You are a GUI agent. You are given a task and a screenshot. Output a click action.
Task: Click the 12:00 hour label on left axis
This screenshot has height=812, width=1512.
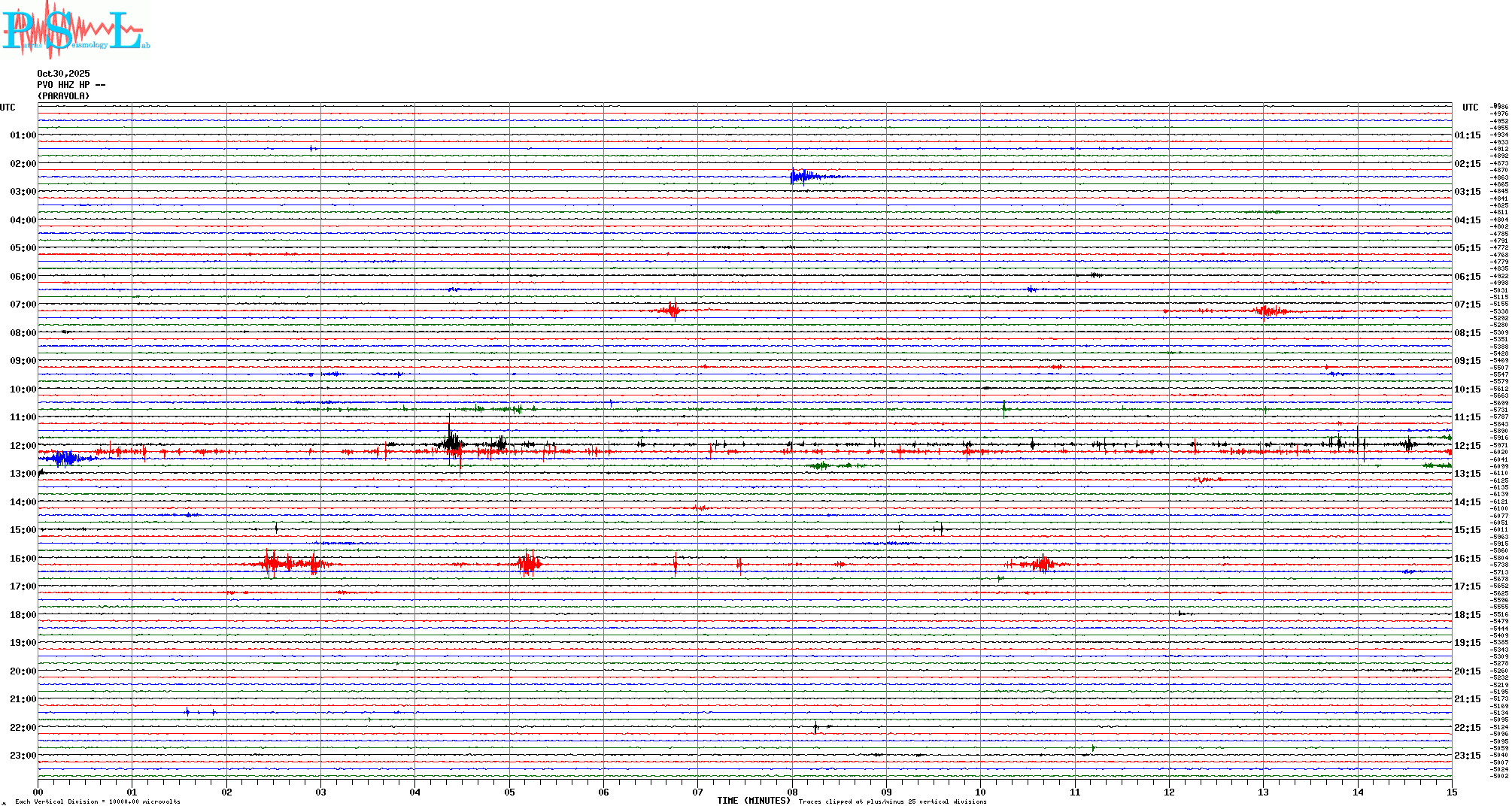[23, 446]
